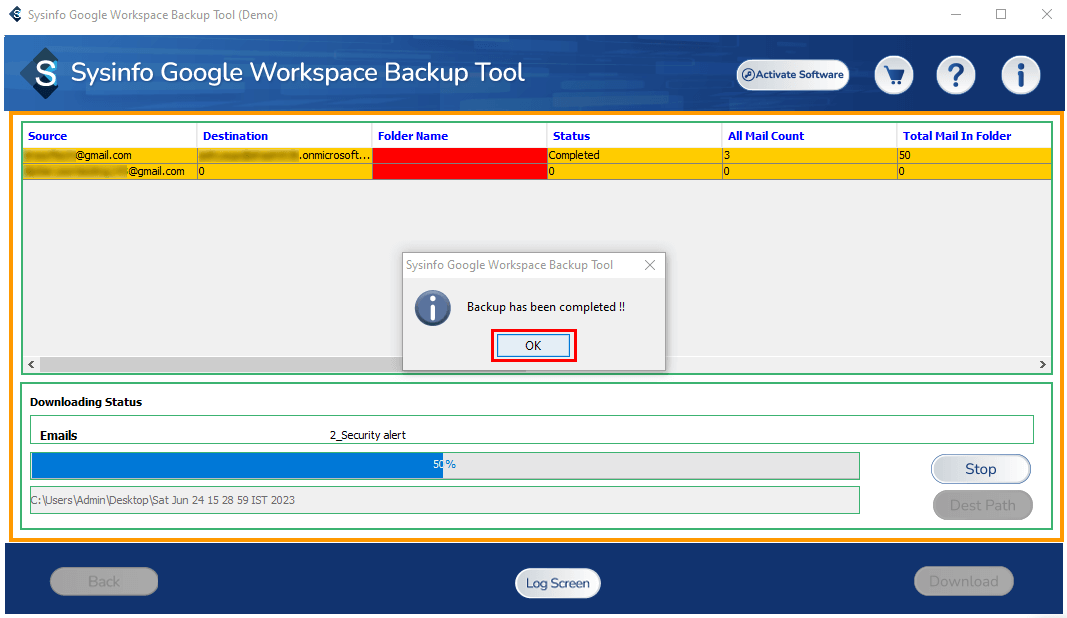Image resolution: width=1067 pixels, height=618 pixels.
Task: Click the Source column header
Action: (x=48, y=136)
